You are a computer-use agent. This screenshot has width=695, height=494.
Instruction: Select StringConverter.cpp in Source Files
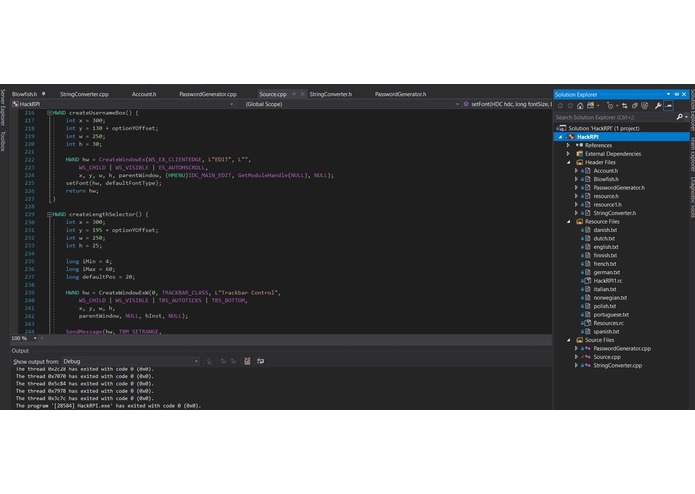[617, 366]
